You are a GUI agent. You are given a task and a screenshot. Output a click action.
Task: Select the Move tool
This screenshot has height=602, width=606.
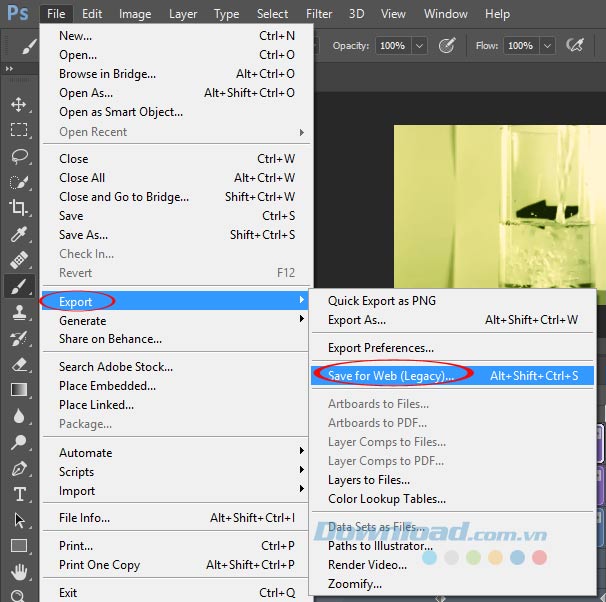[18, 104]
